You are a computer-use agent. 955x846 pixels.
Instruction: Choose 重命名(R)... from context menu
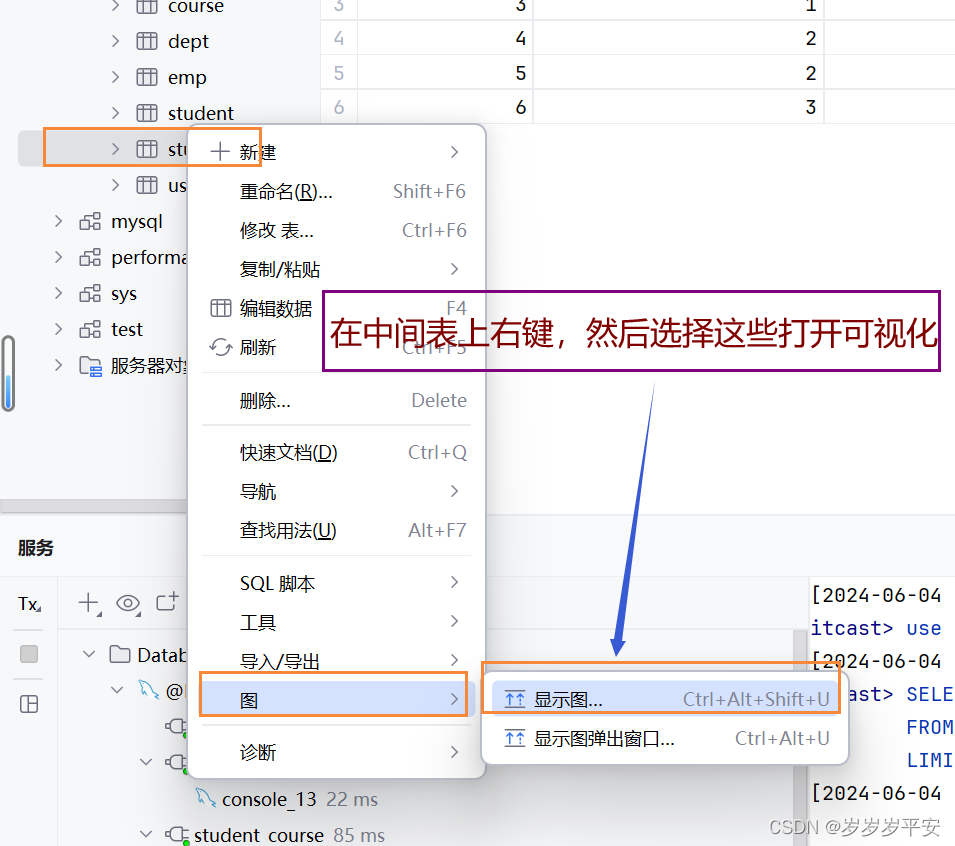pyautogui.click(x=336, y=192)
